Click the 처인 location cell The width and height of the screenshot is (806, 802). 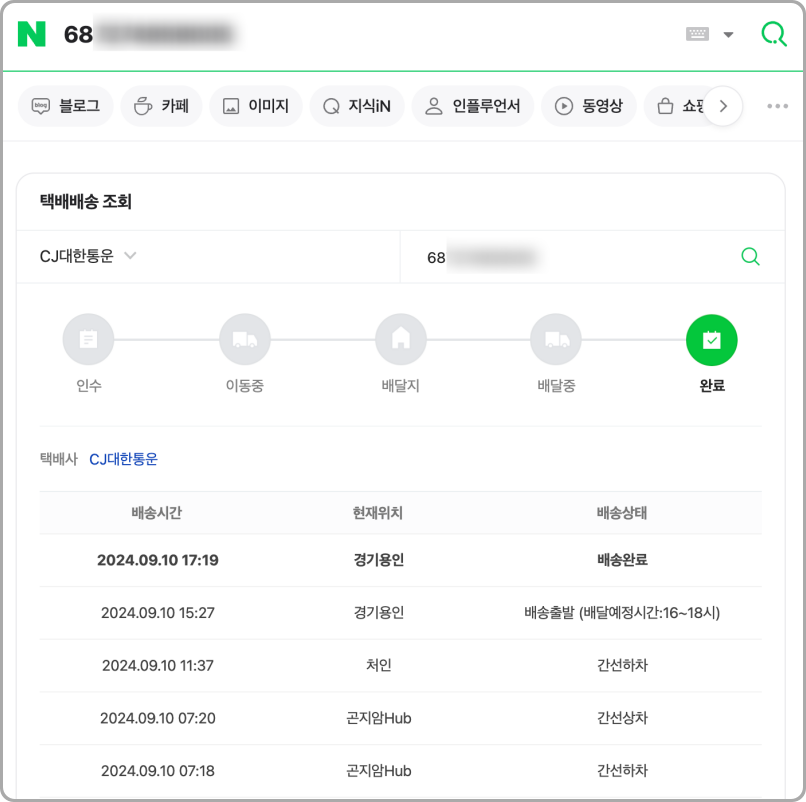tap(378, 665)
